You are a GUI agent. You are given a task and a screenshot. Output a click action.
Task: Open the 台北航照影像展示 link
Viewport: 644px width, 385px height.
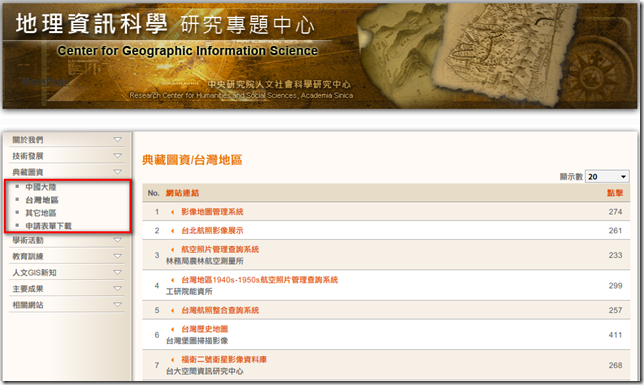click(x=212, y=231)
